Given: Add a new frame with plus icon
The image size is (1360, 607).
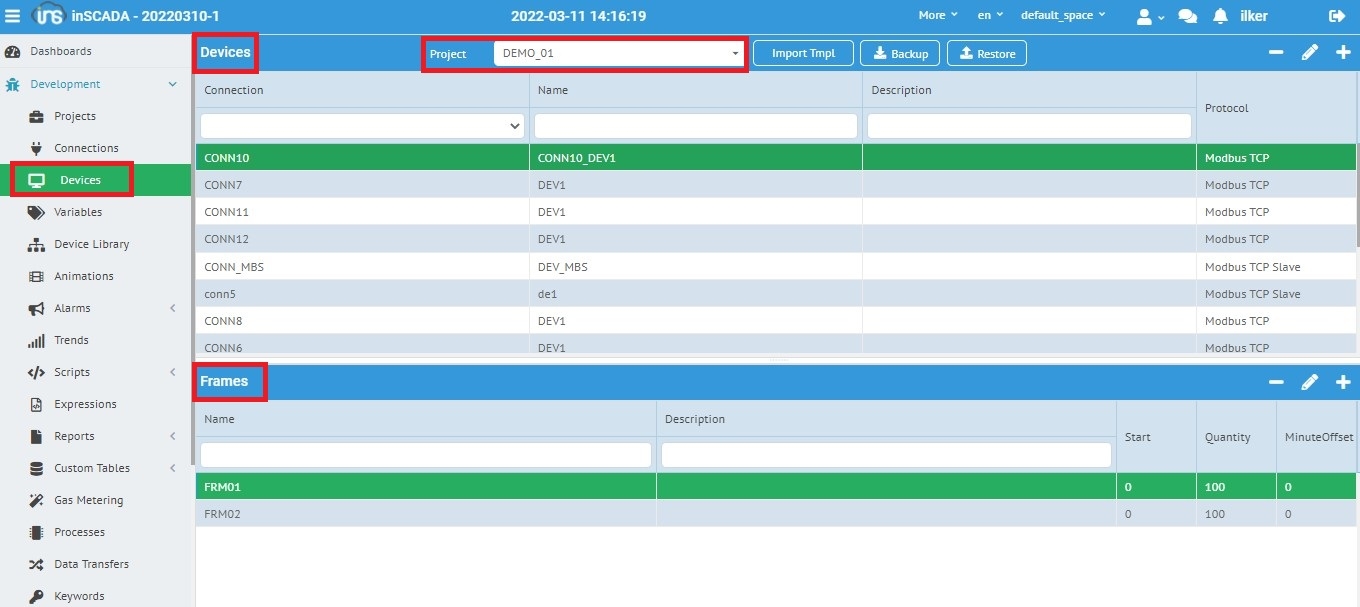Looking at the screenshot, I should (1343, 382).
